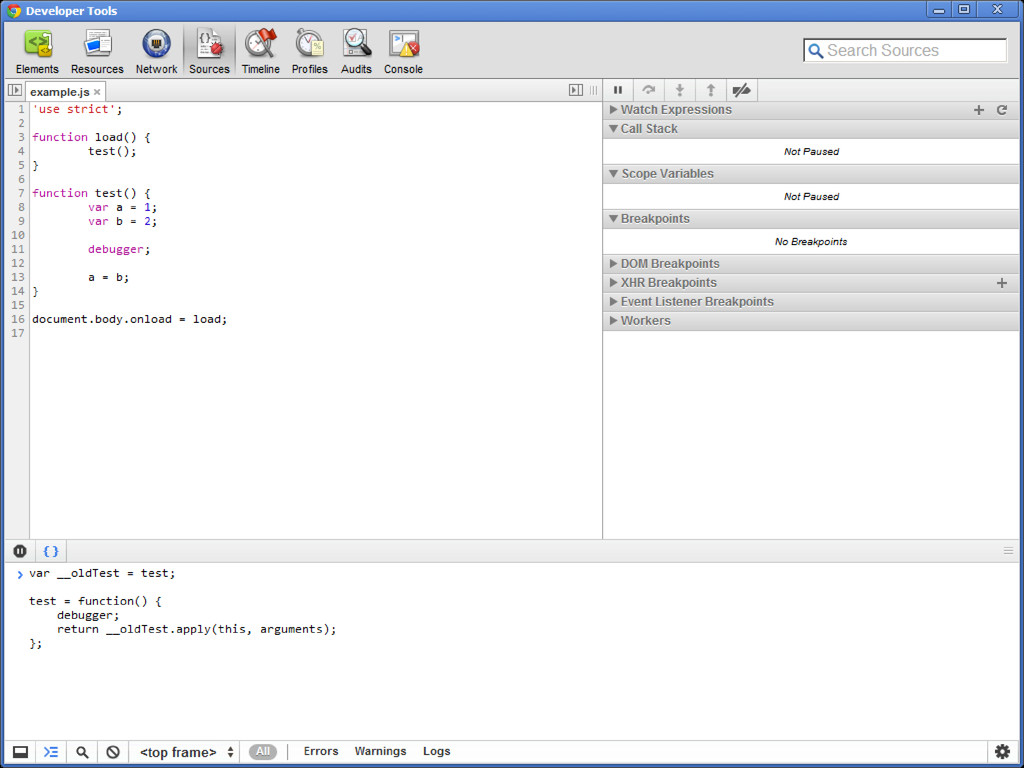This screenshot has width=1024, height=768.
Task: Click the 'use strict' line
Action: tap(77, 109)
